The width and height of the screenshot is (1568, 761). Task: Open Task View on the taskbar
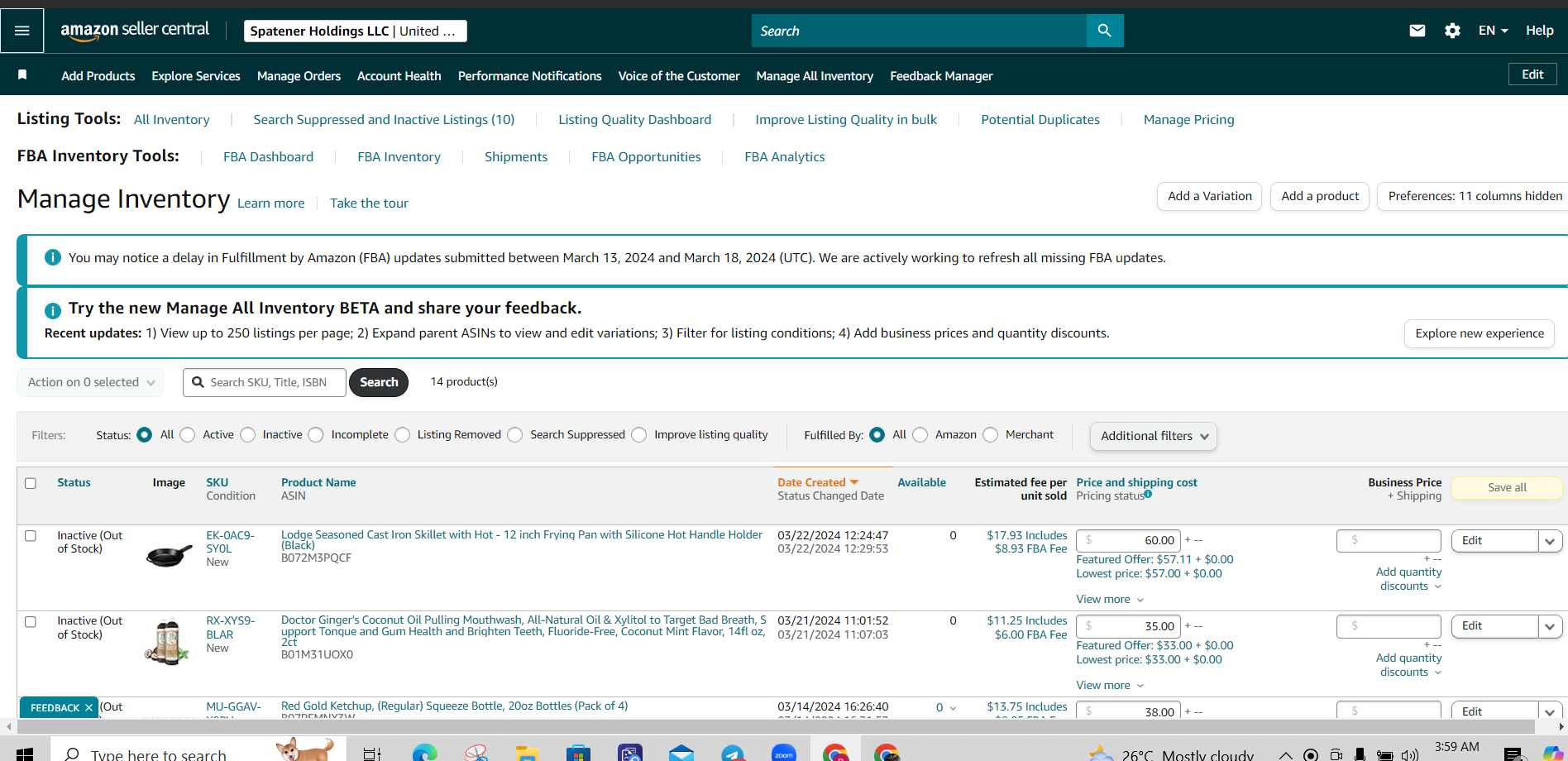coord(372,754)
